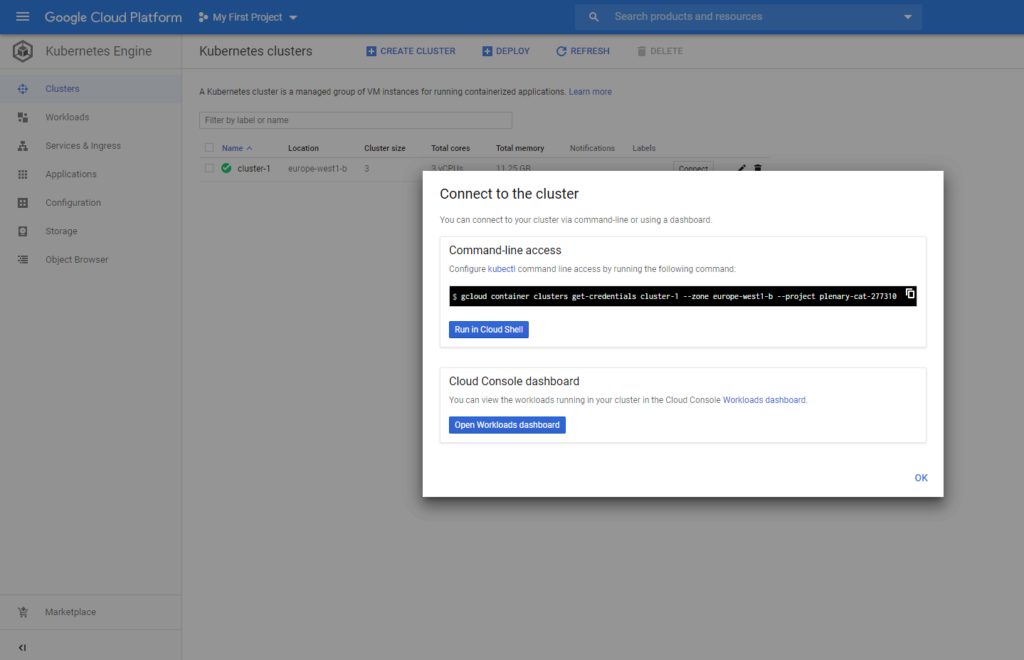Click the Filter by label or name field

click(x=355, y=120)
